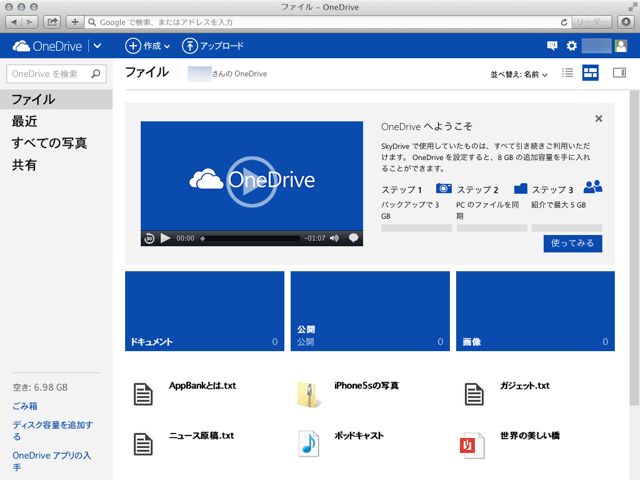Open the settings gear icon
This screenshot has width=640, height=480.
coord(571,46)
